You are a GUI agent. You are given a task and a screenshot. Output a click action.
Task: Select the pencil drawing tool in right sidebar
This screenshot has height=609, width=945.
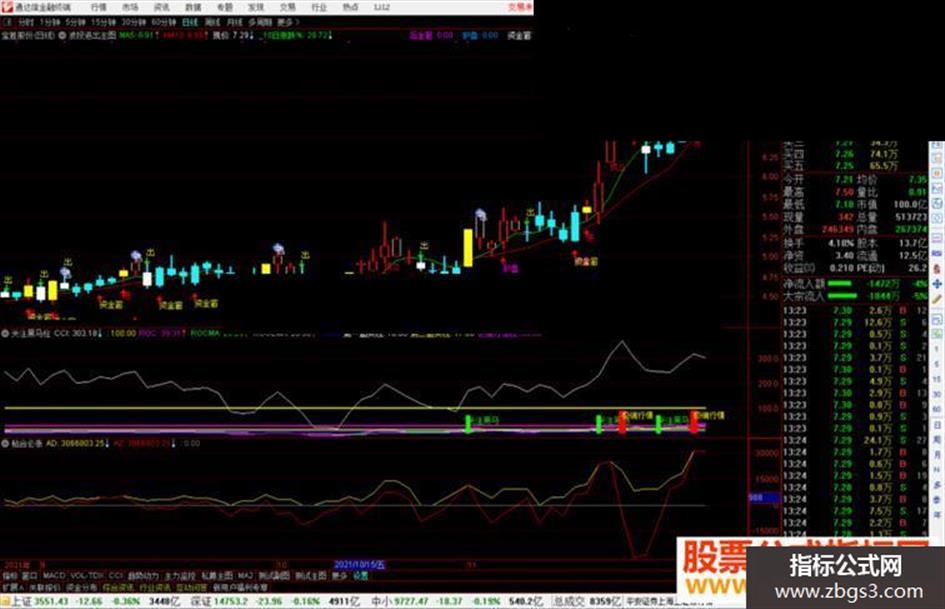[937, 299]
